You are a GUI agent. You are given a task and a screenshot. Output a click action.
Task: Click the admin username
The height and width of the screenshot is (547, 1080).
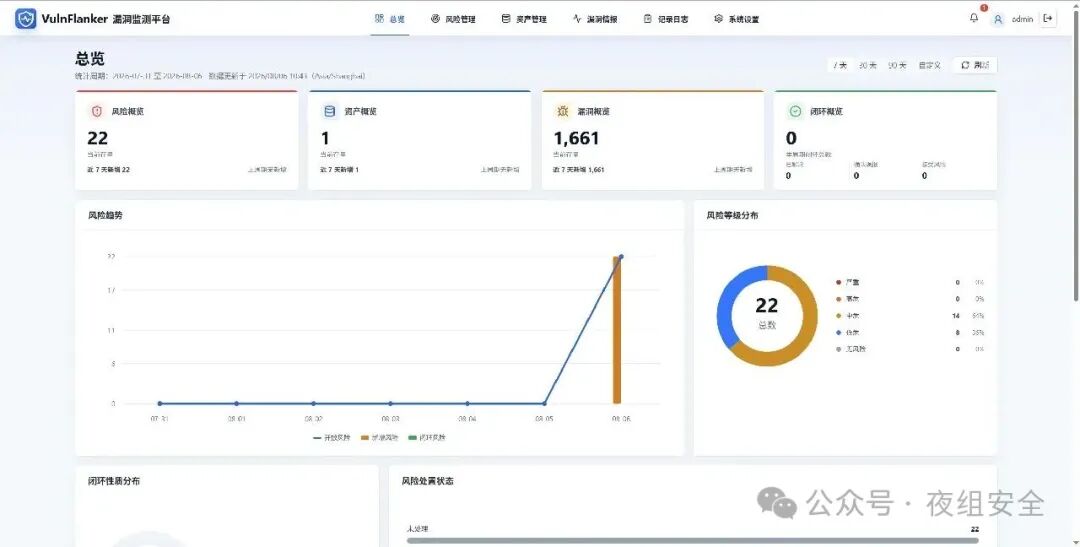point(1022,19)
